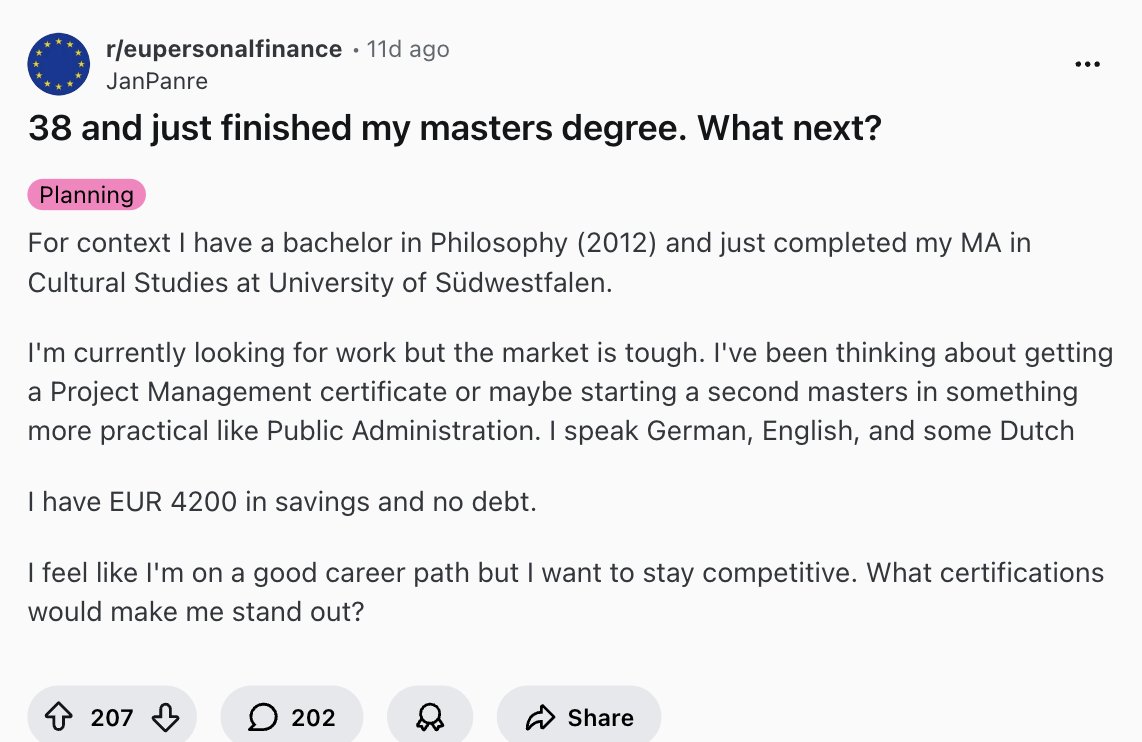
Task: Click the speech bubble comments icon
Action: [x=263, y=717]
